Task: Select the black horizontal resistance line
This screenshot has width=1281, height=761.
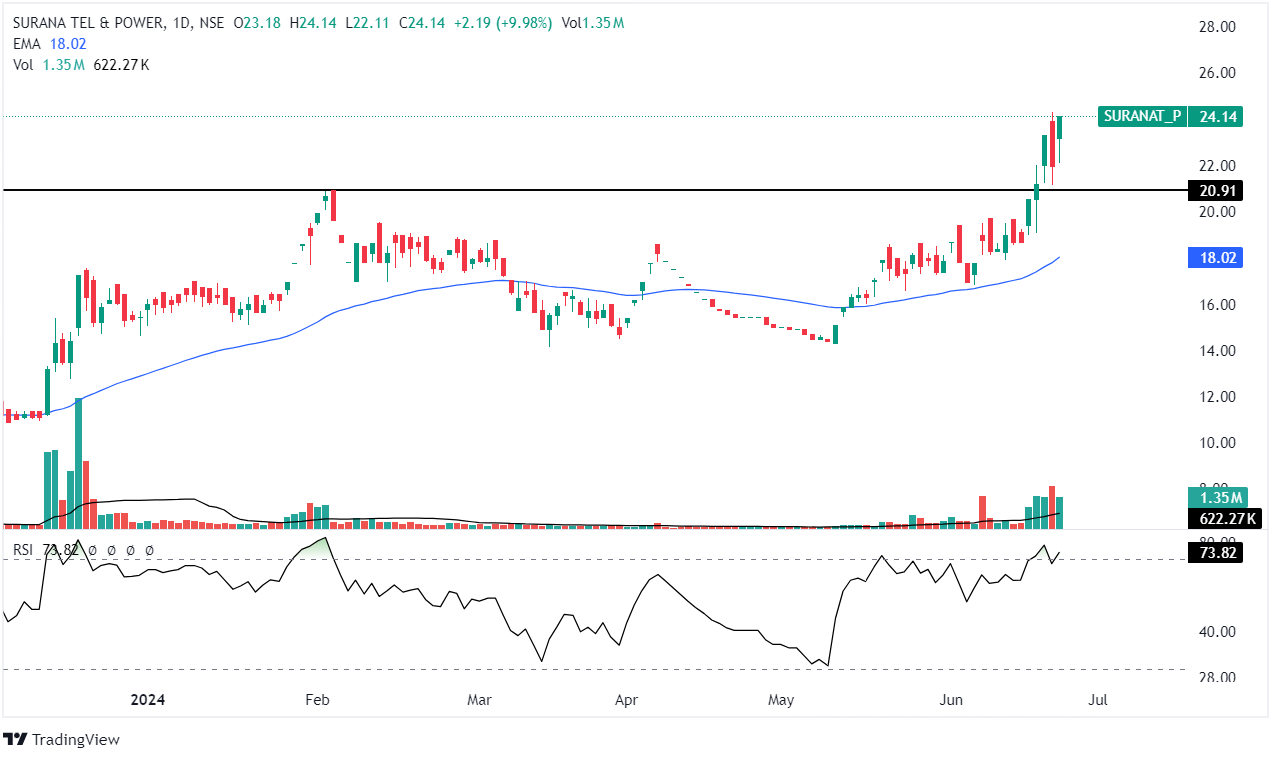Action: tap(600, 190)
